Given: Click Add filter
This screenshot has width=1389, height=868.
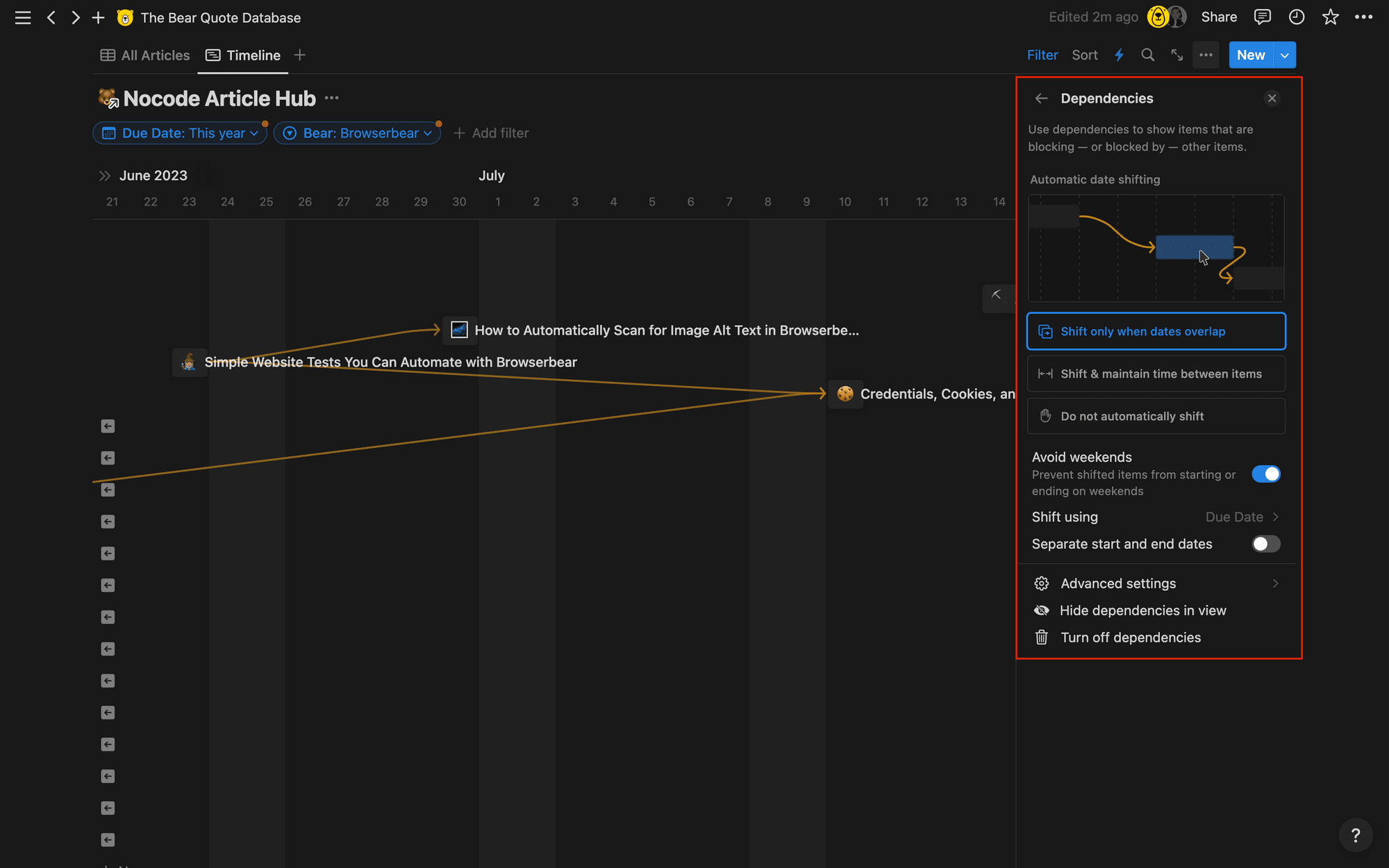Looking at the screenshot, I should tap(490, 133).
